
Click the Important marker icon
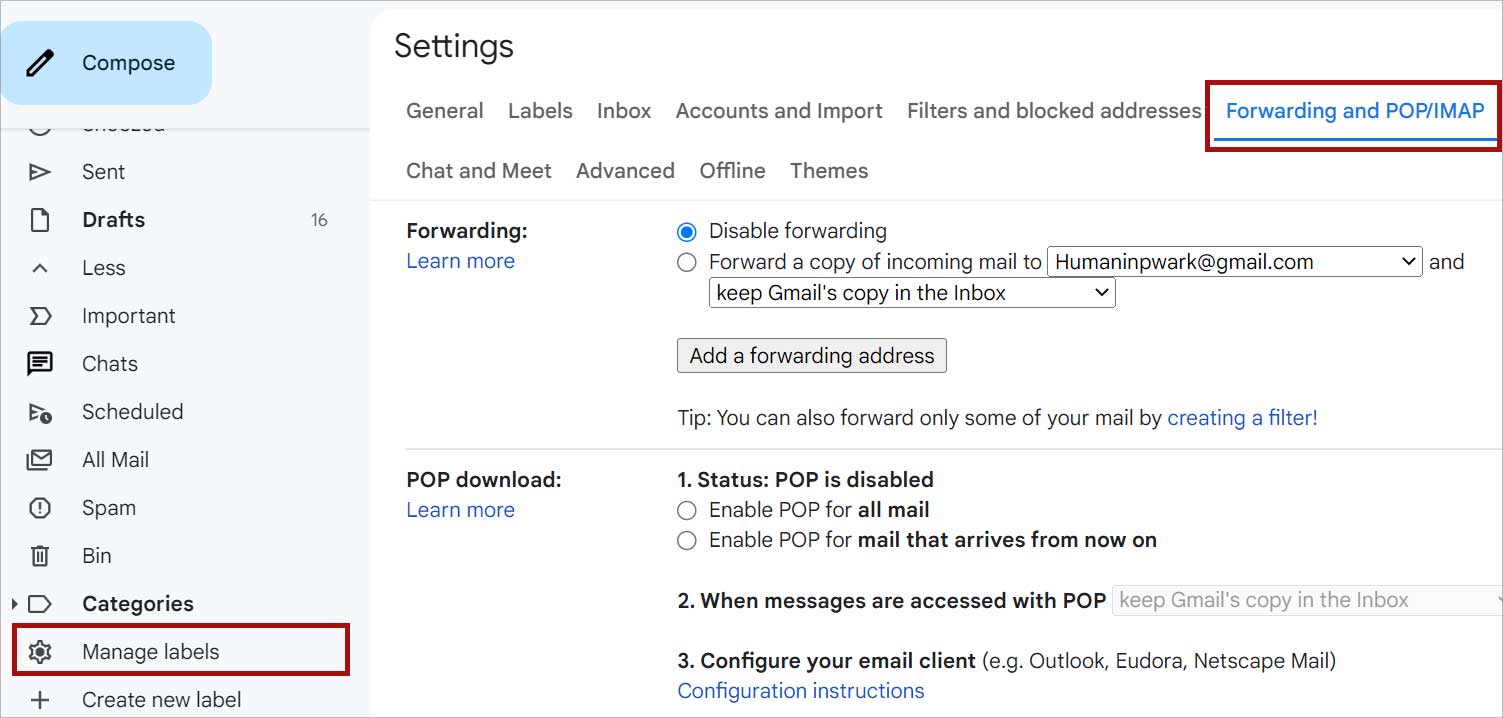click(40, 316)
